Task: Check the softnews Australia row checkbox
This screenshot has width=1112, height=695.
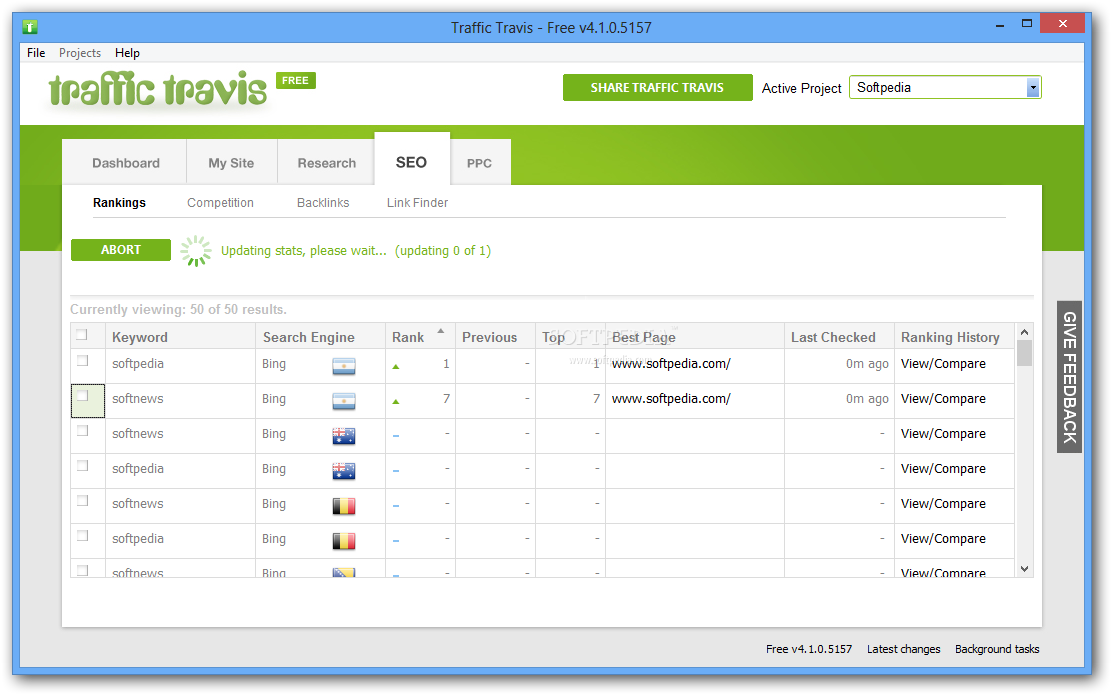Action: click(x=83, y=430)
